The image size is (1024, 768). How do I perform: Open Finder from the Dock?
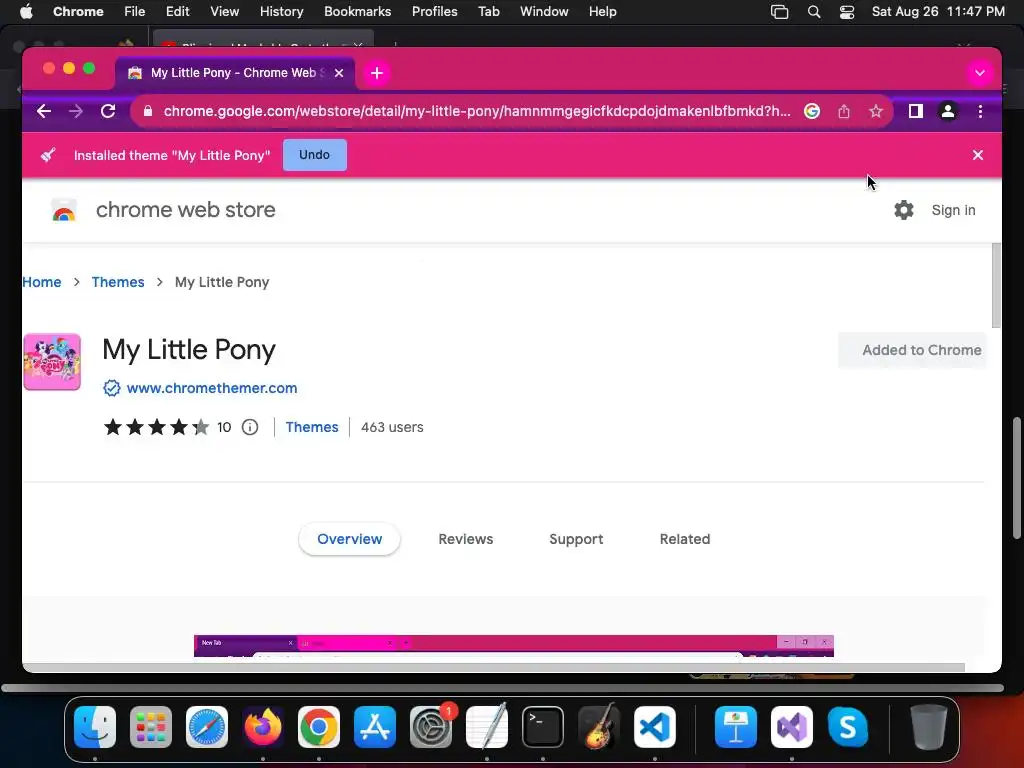click(x=95, y=727)
